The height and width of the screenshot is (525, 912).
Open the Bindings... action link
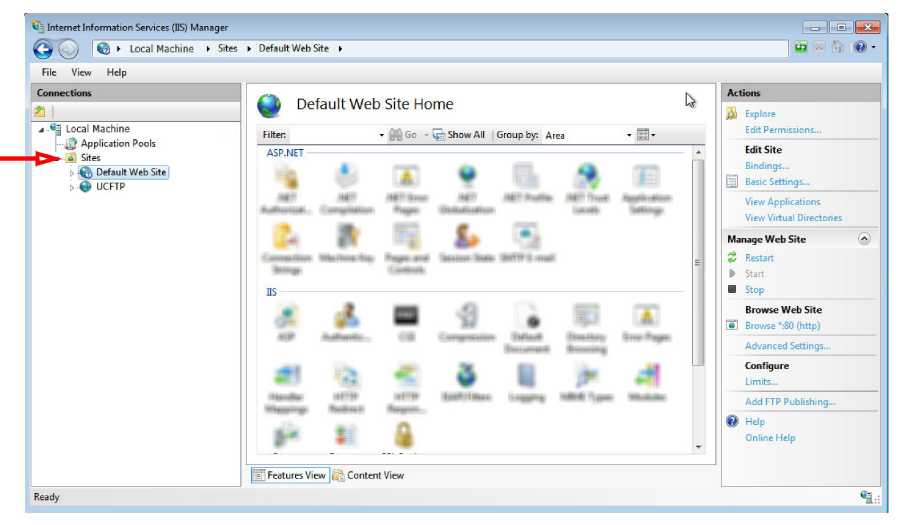click(x=767, y=166)
